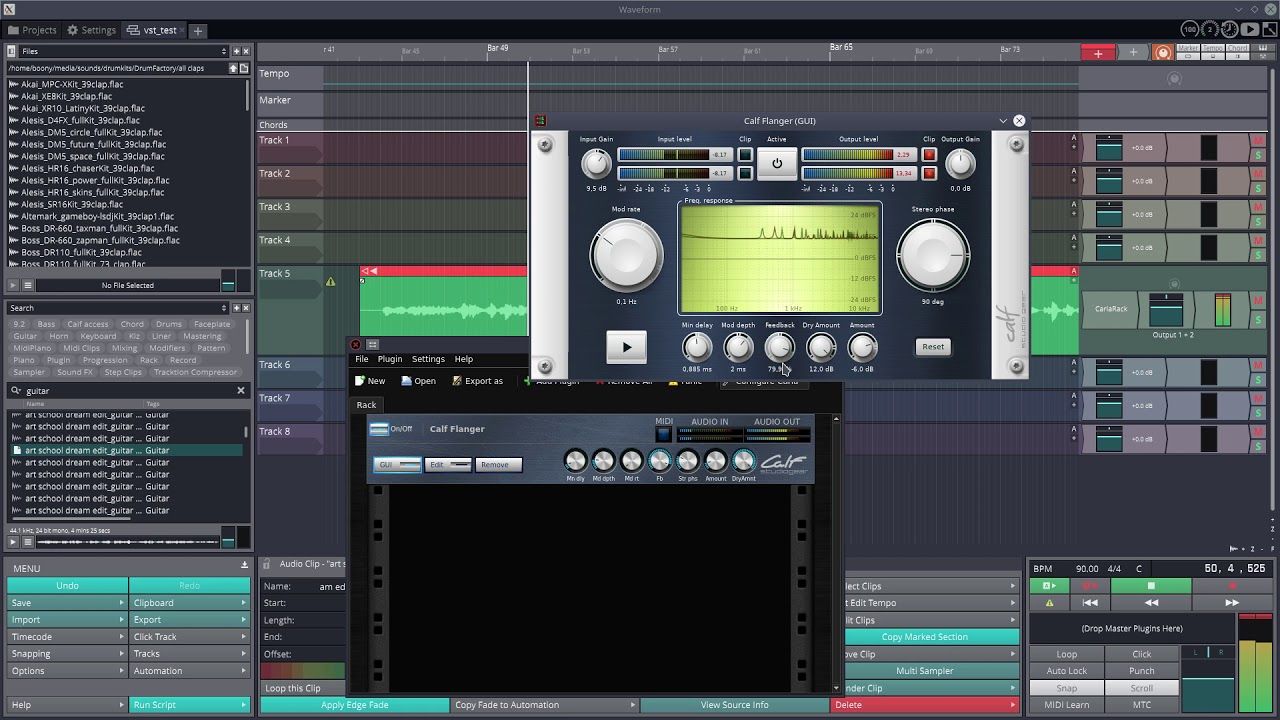
Task: Expand the Import submenu arrow
Action: pyautogui.click(x=122, y=620)
